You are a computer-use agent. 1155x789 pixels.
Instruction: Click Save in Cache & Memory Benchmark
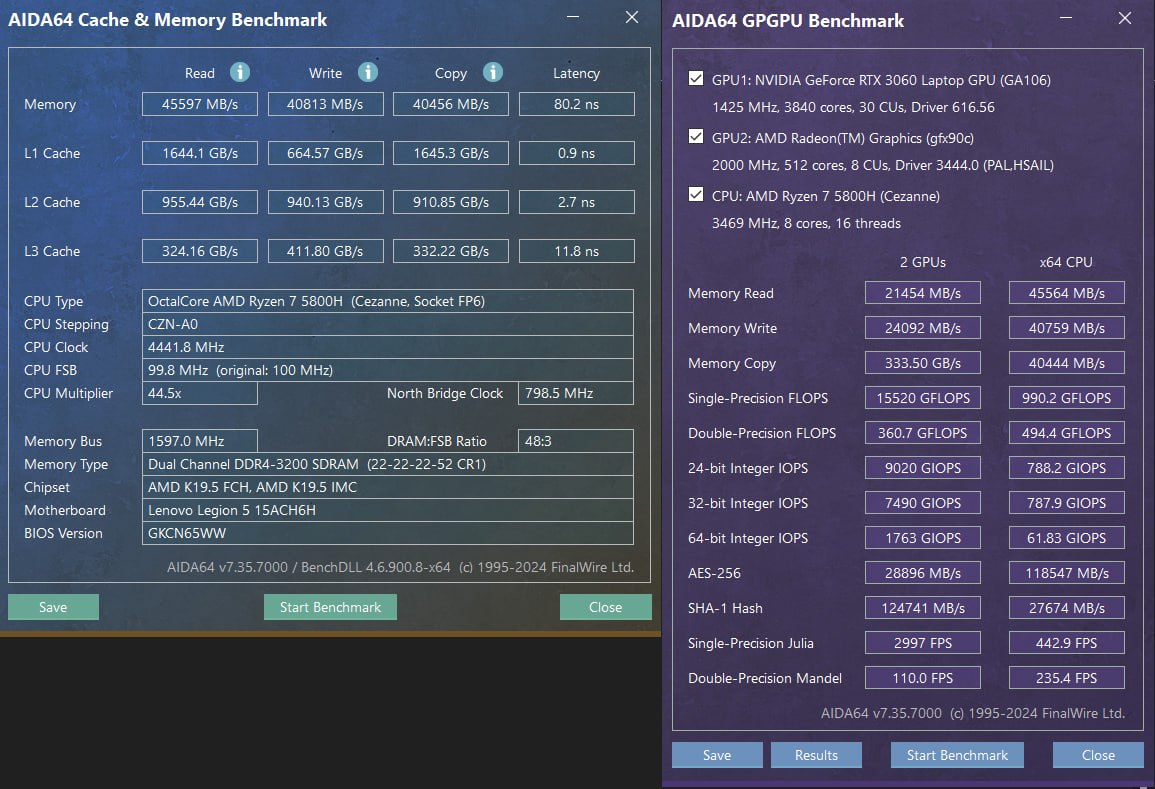coord(53,607)
